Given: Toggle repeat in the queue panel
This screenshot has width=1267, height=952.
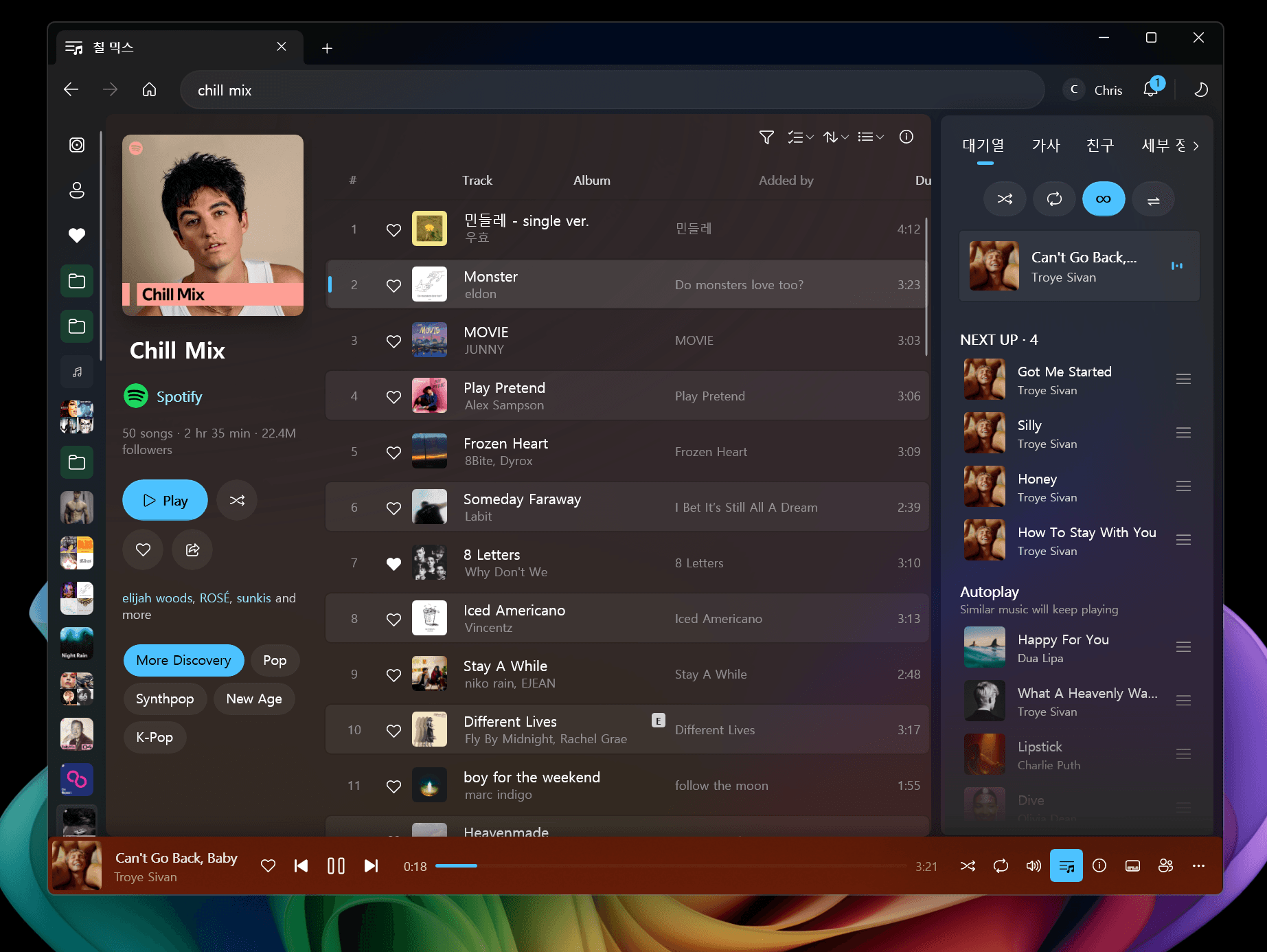Looking at the screenshot, I should point(1055,199).
